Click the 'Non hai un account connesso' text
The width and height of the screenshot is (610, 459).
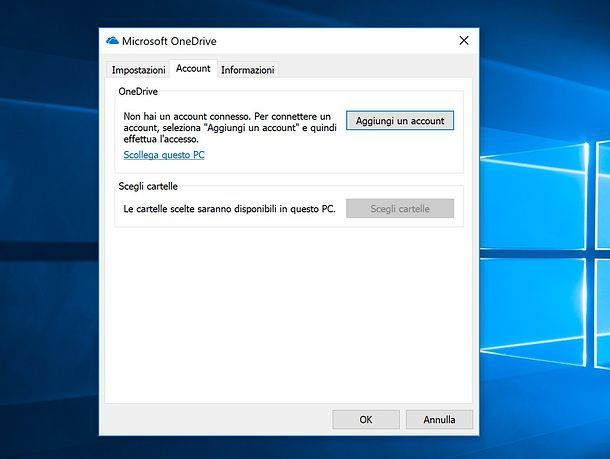[x=230, y=128]
